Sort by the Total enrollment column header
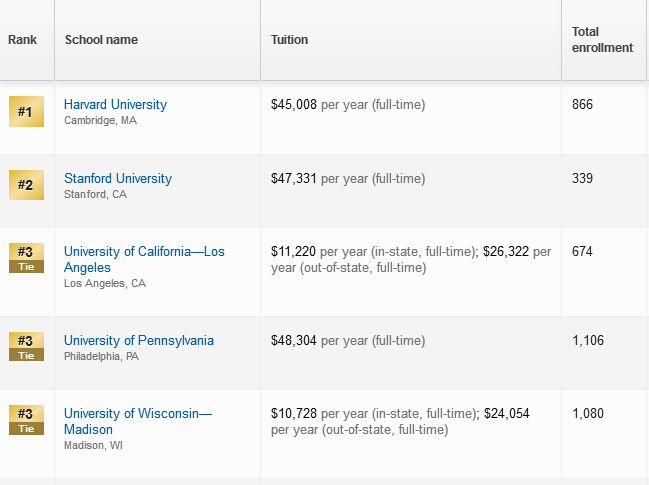 602,40
